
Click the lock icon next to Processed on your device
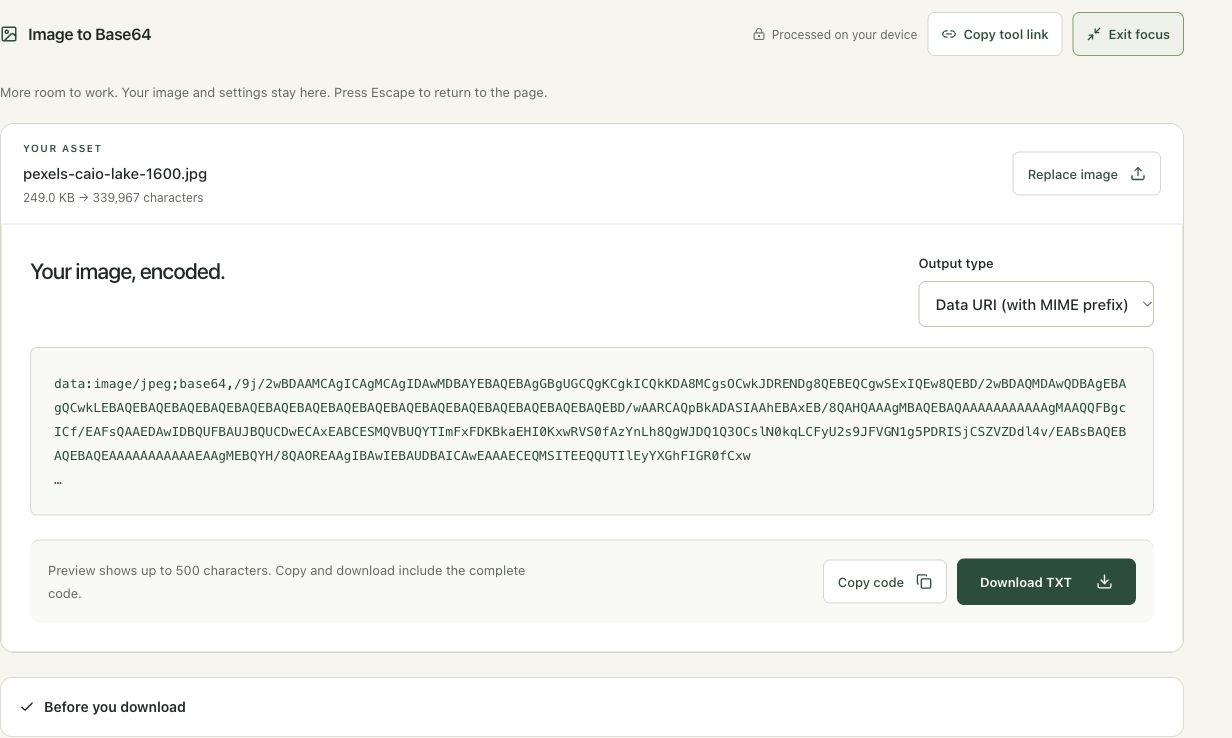point(759,34)
